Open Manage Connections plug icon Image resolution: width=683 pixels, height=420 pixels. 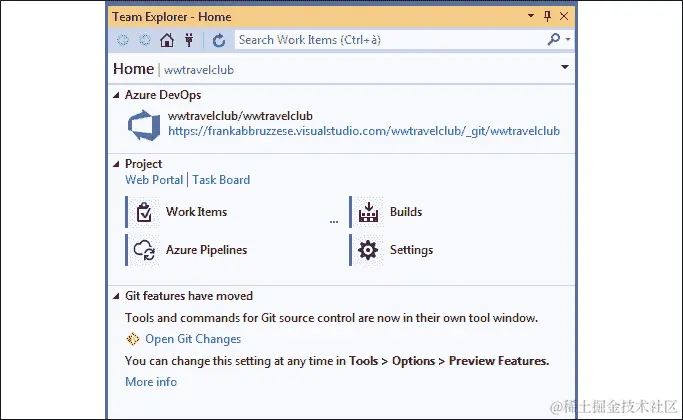pyautogui.click(x=189, y=40)
